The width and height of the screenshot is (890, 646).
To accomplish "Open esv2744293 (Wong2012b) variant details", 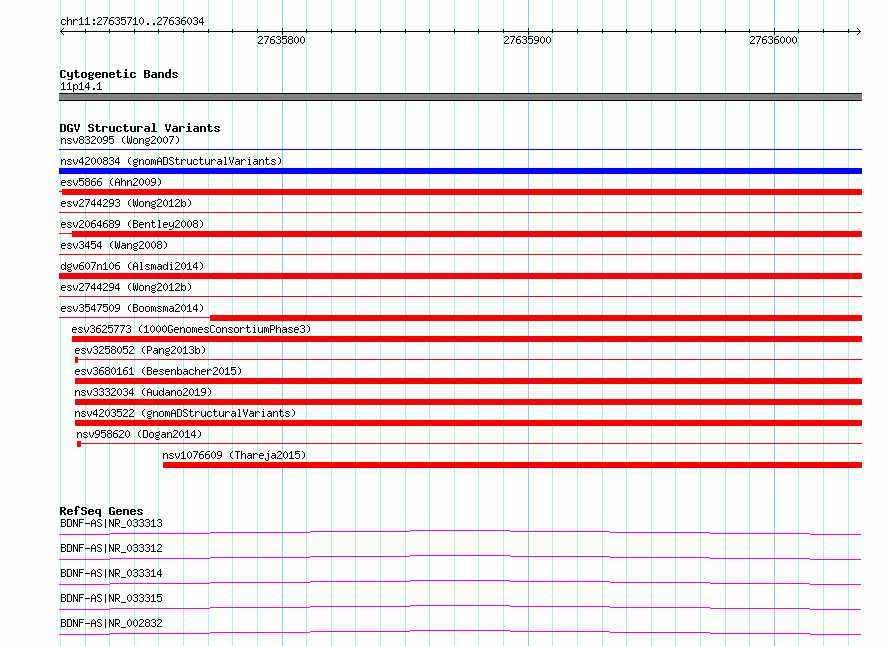I will click(x=126, y=203).
